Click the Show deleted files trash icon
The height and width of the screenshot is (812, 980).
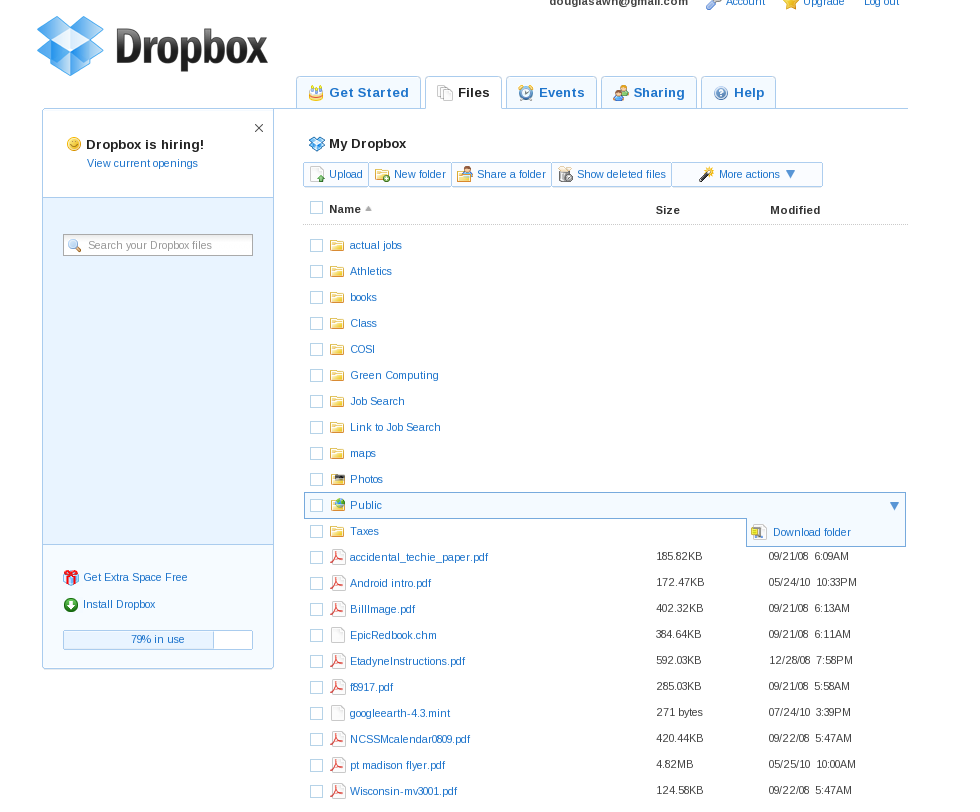(x=565, y=174)
